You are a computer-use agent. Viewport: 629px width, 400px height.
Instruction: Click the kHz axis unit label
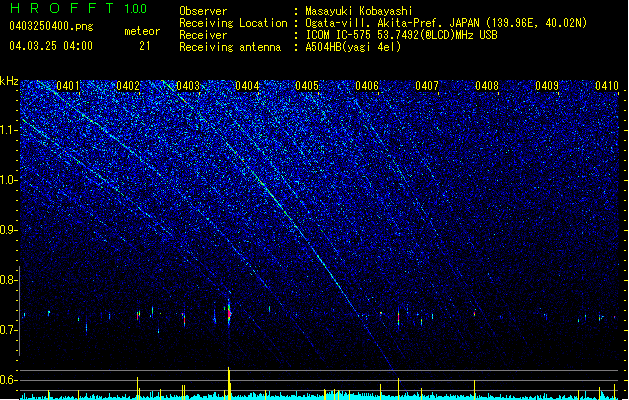[x=9, y=81]
